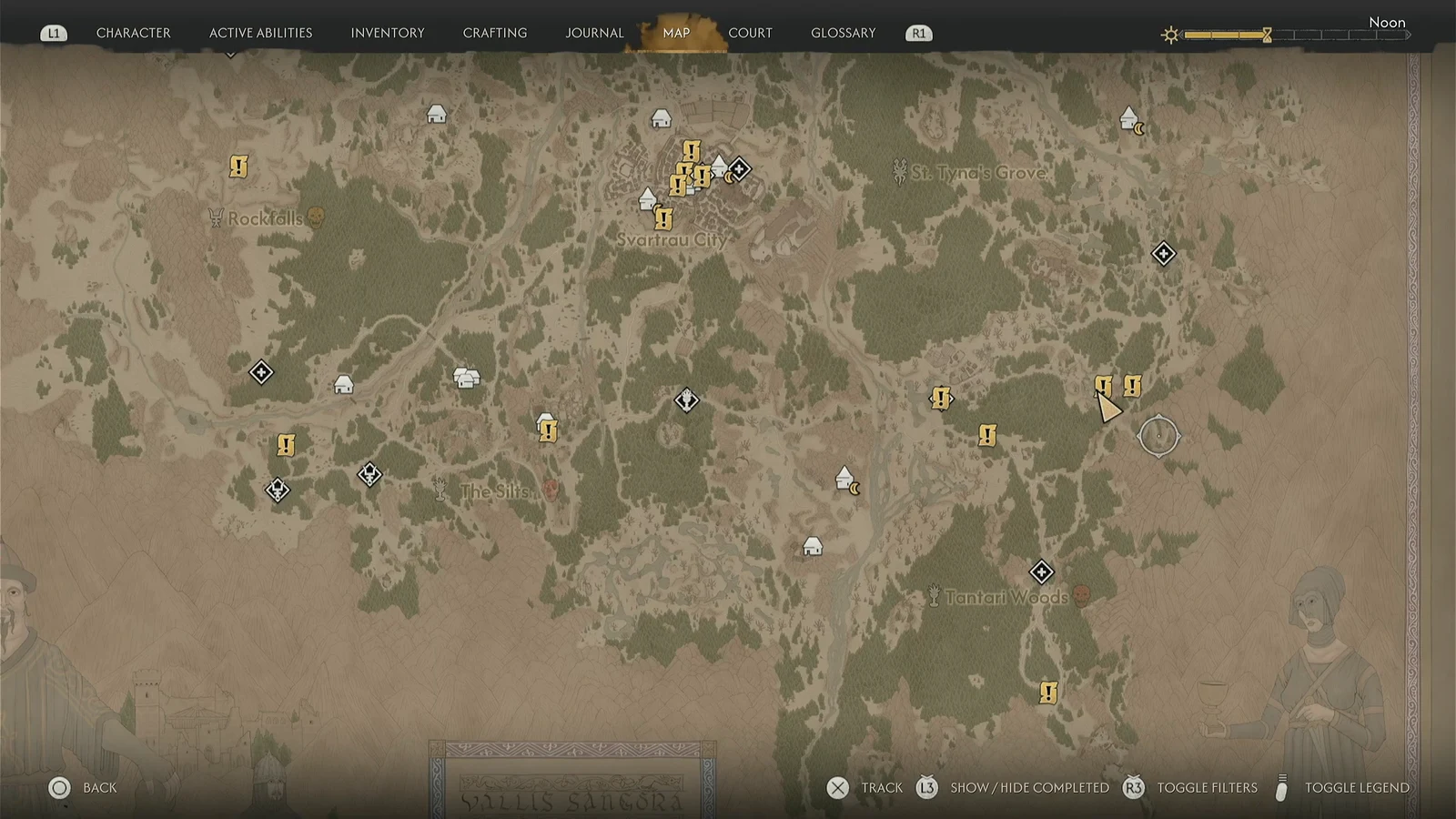Click the Track button

(x=864, y=788)
